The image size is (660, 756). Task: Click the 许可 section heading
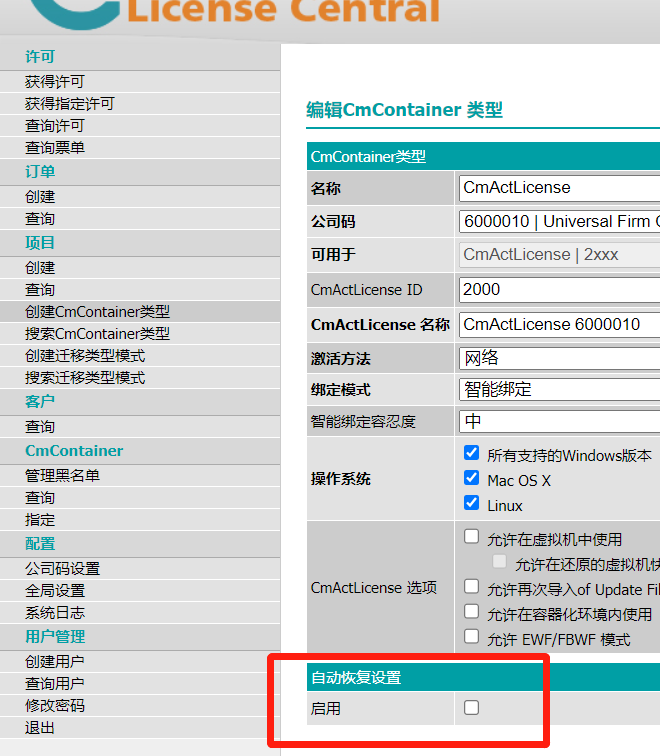click(x=40, y=56)
